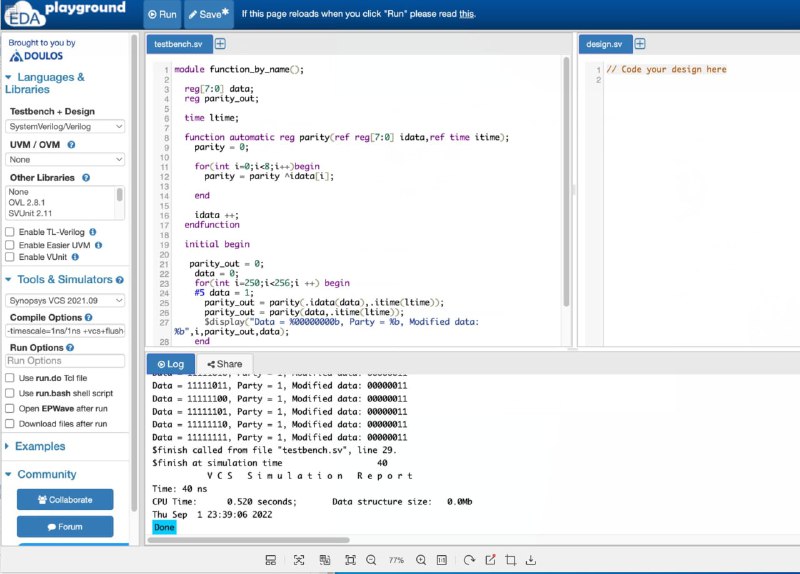Add new tab next to design.sv
Screen dimensions: 800x574
[x=640, y=44]
